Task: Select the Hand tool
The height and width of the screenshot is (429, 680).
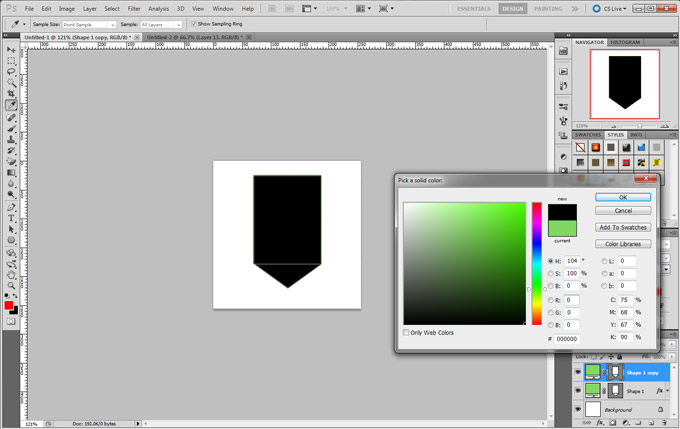Action: (11, 275)
